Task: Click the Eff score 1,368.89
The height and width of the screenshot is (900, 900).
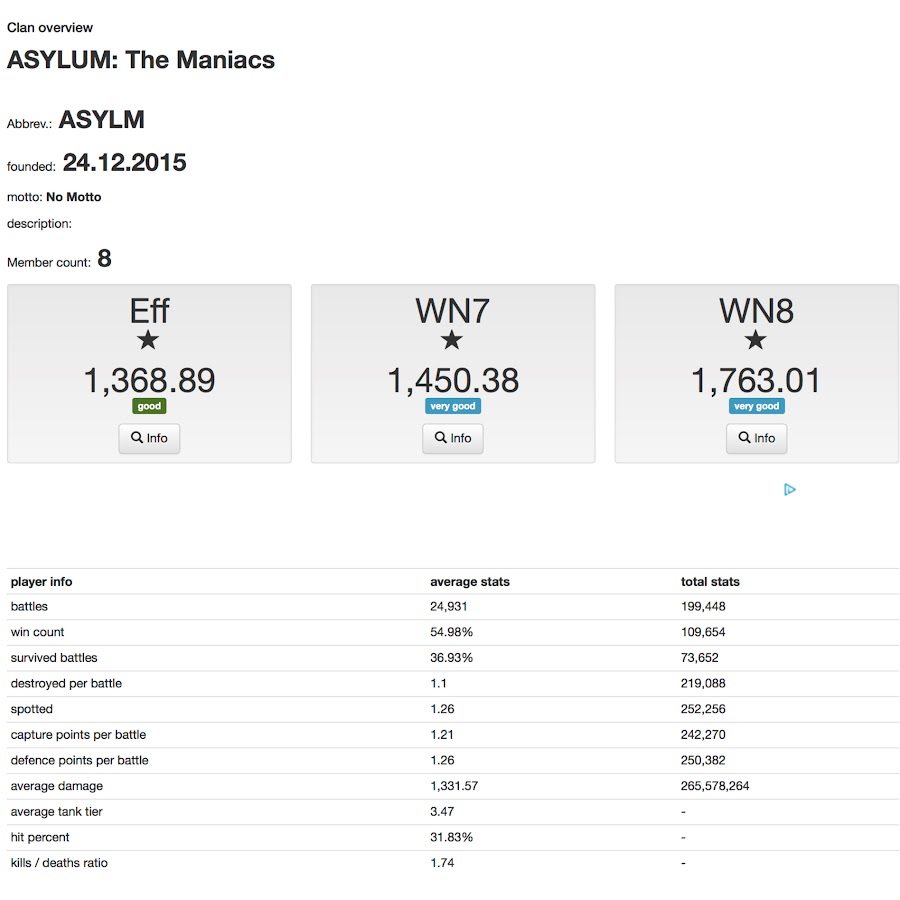Action: coord(149,380)
